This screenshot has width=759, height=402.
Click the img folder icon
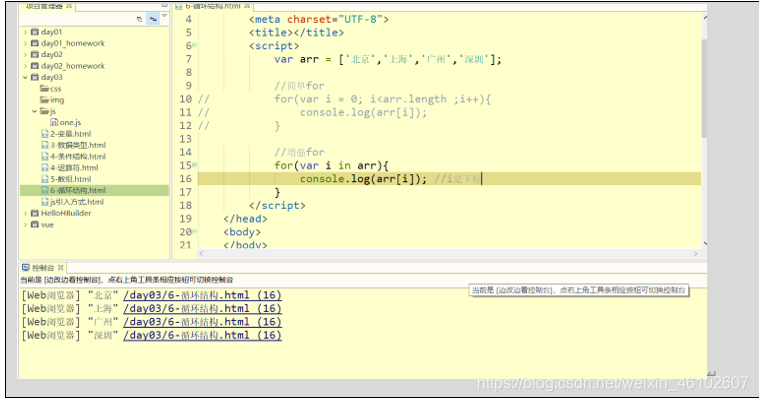(45, 100)
